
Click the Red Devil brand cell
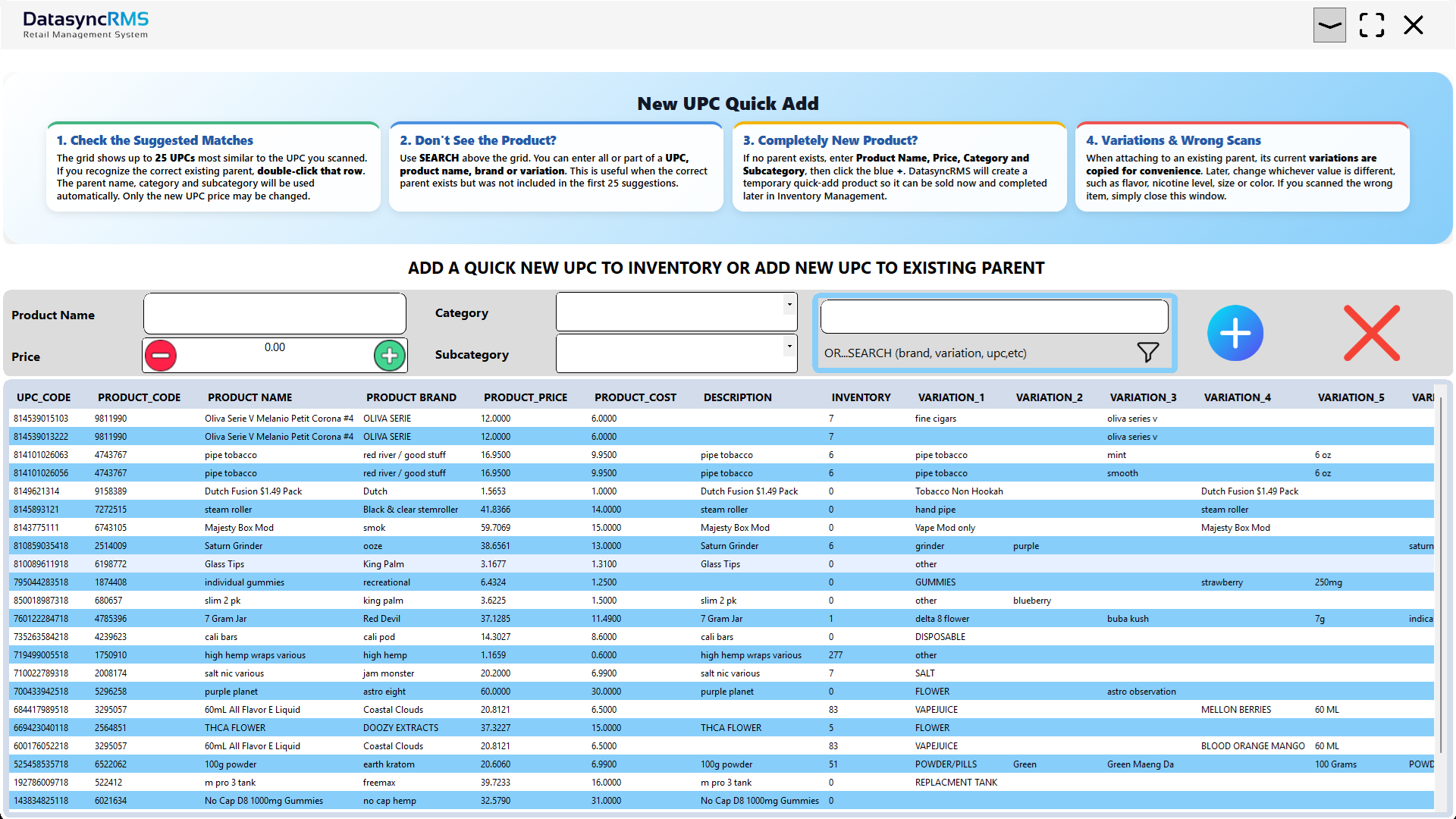[x=381, y=619]
